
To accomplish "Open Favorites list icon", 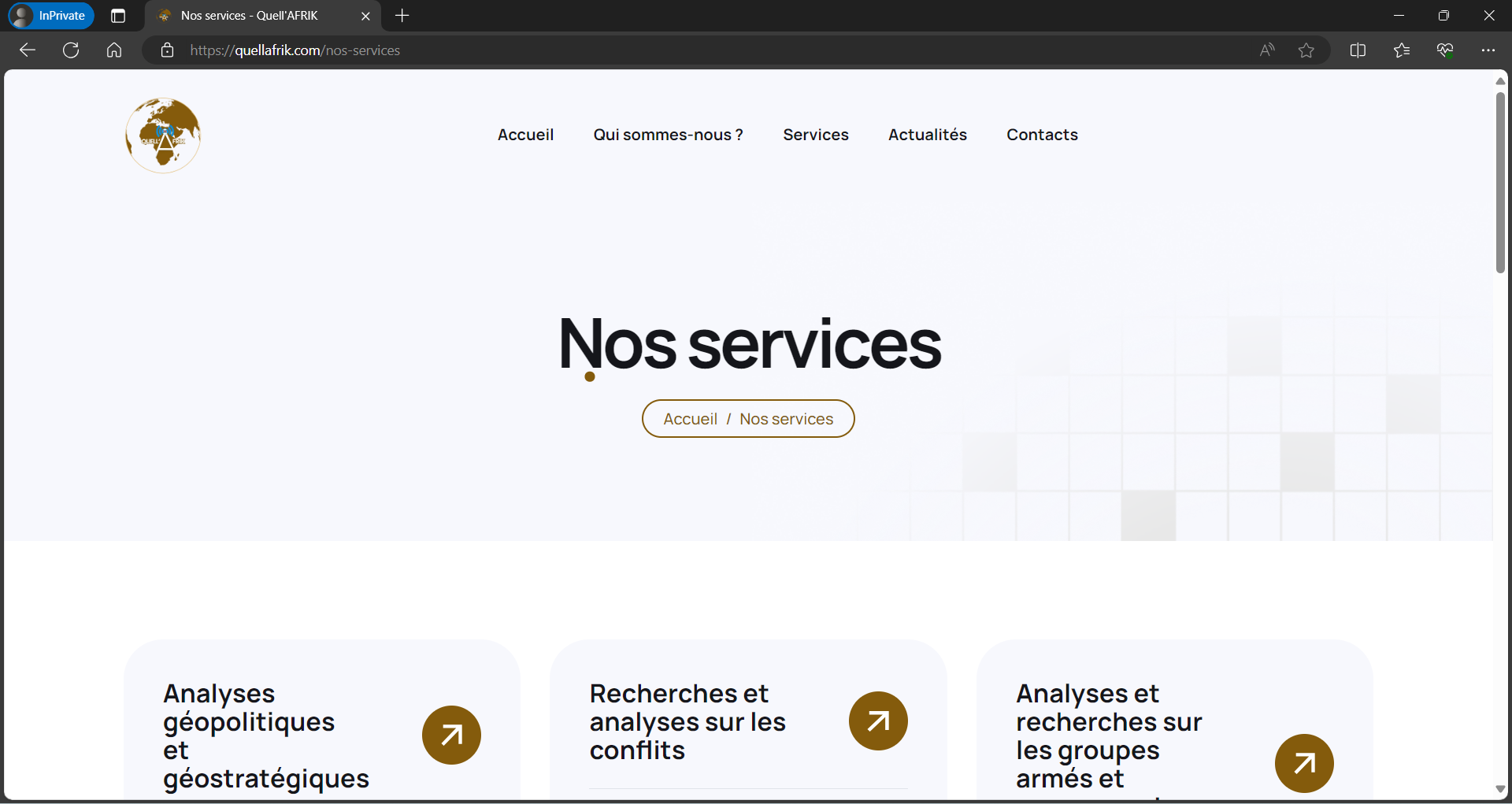I will [1401, 50].
